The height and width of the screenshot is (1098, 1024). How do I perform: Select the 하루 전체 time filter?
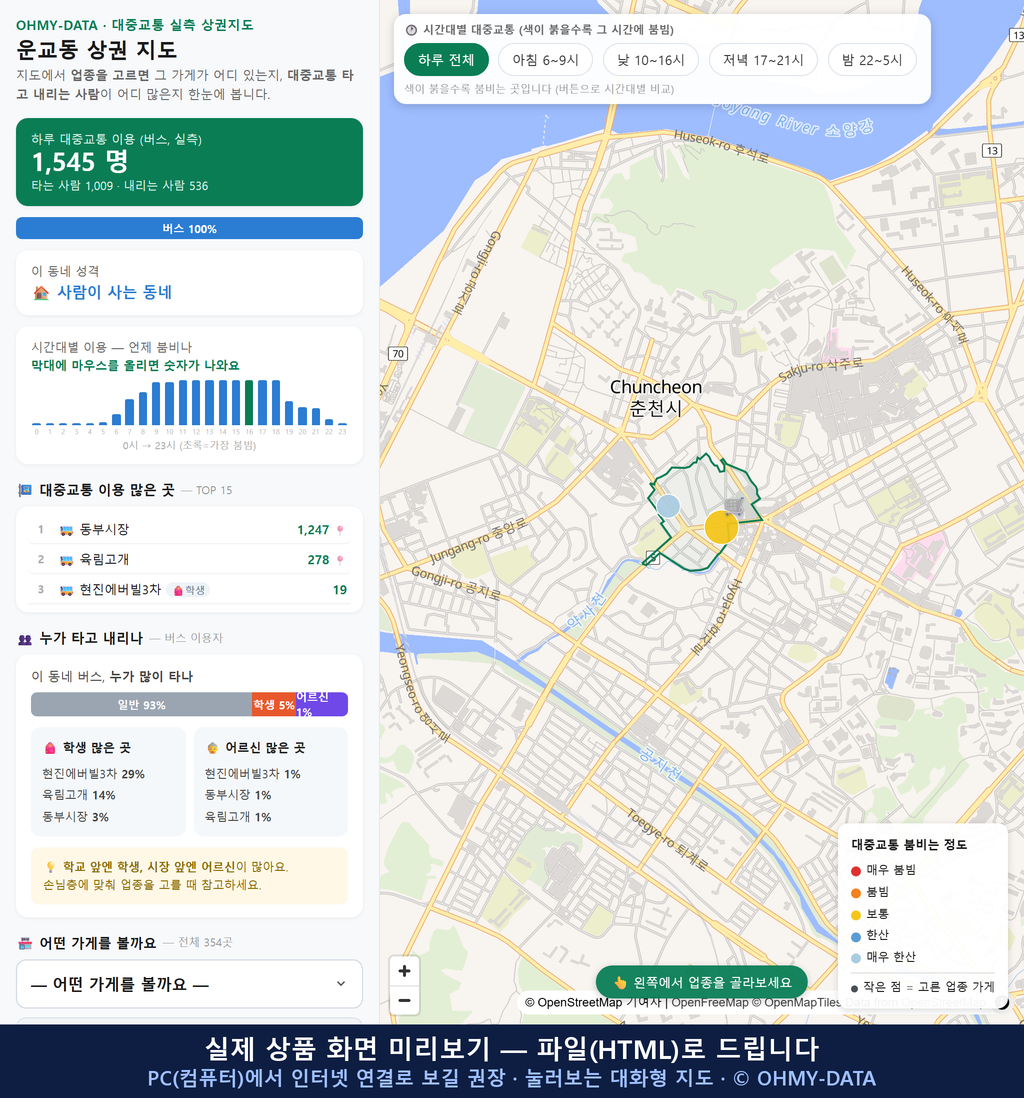tap(446, 60)
